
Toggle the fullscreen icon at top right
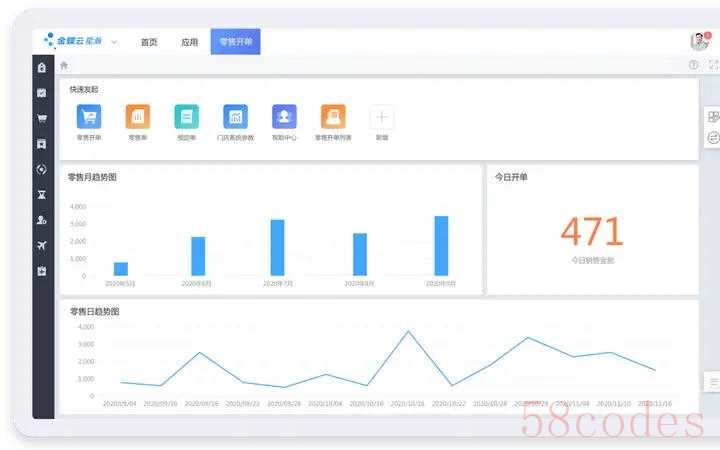pos(714,65)
